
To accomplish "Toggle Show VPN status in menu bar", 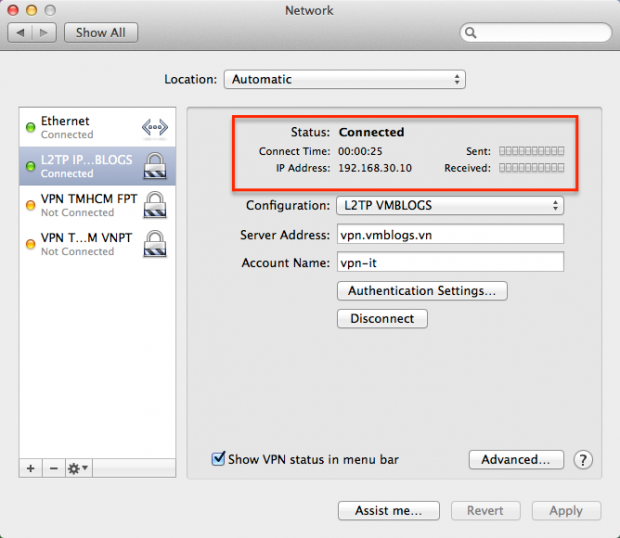I will pyautogui.click(x=218, y=459).
